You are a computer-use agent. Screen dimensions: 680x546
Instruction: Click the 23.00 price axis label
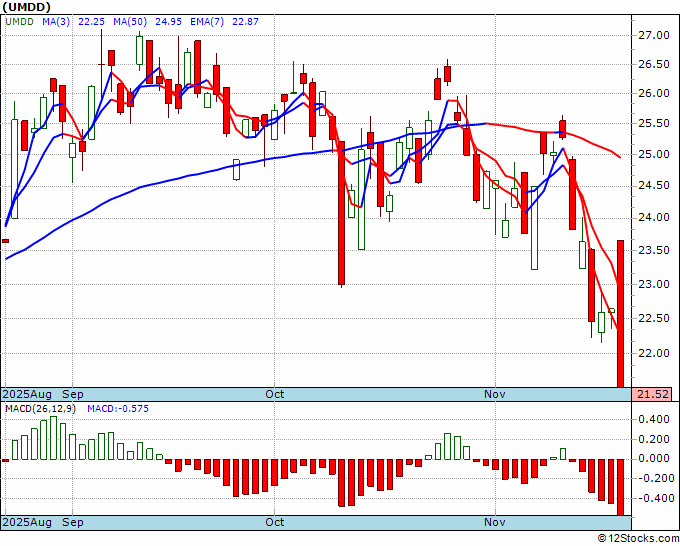click(654, 284)
